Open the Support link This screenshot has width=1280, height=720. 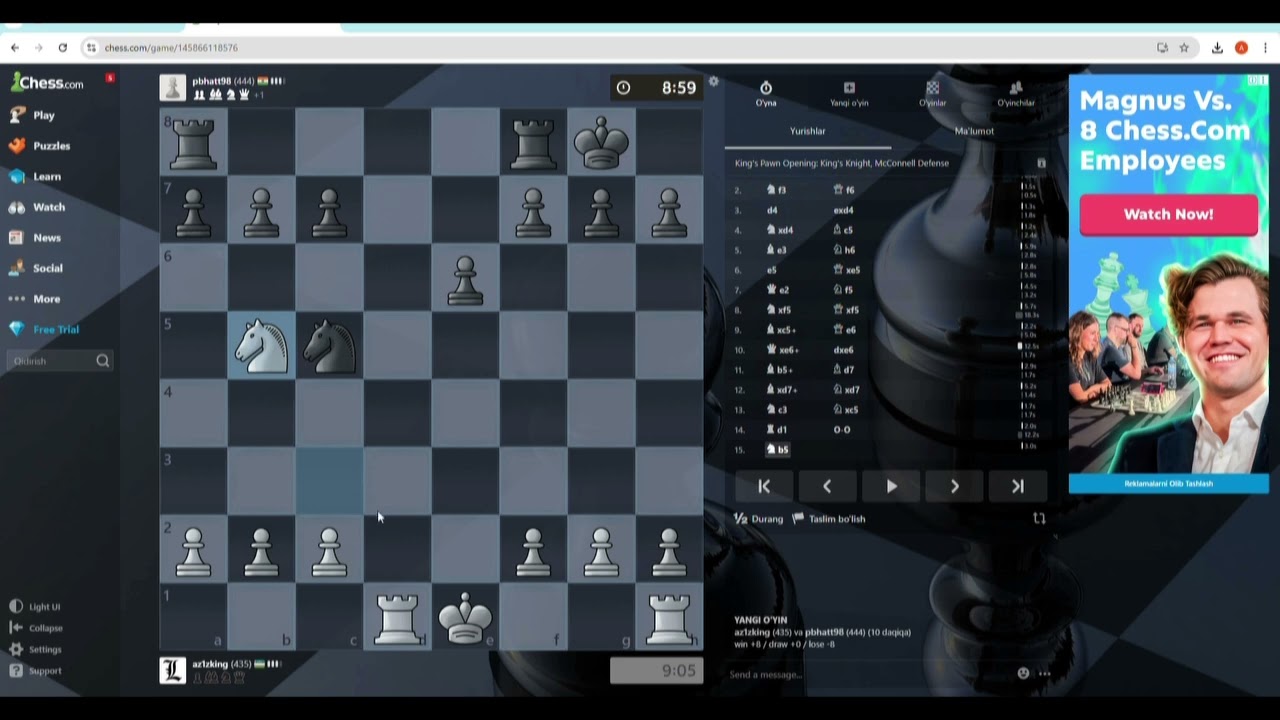(x=36, y=671)
